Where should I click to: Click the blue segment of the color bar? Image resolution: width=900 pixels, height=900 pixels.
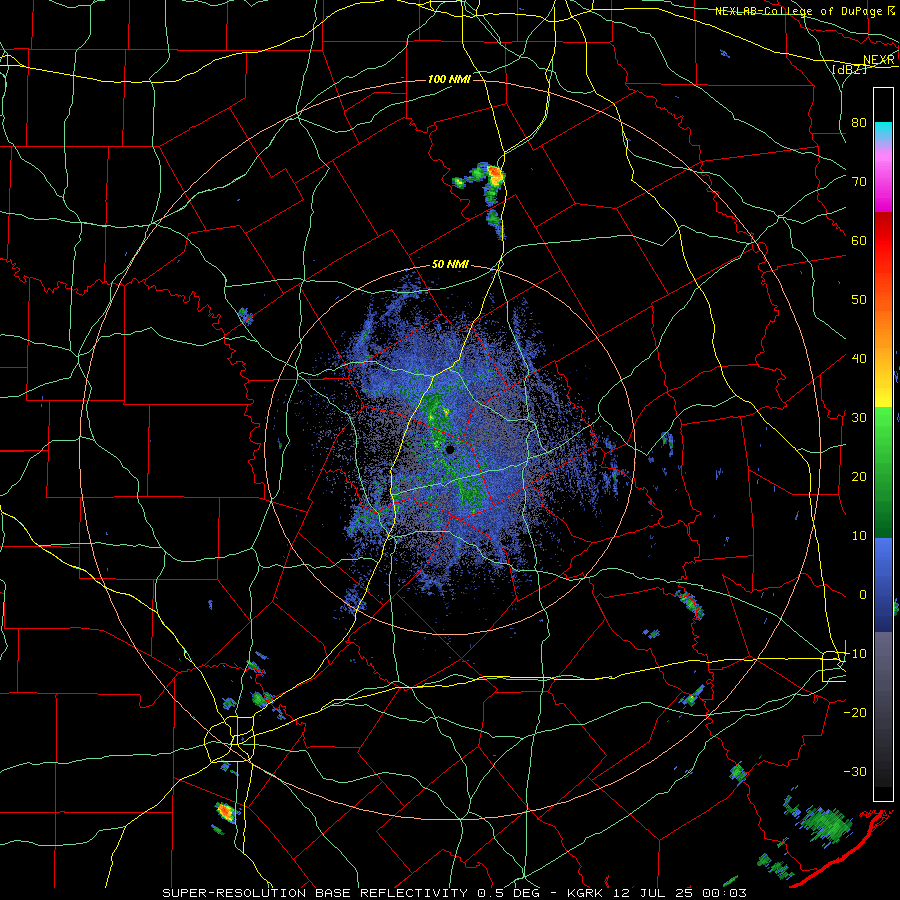(x=883, y=585)
